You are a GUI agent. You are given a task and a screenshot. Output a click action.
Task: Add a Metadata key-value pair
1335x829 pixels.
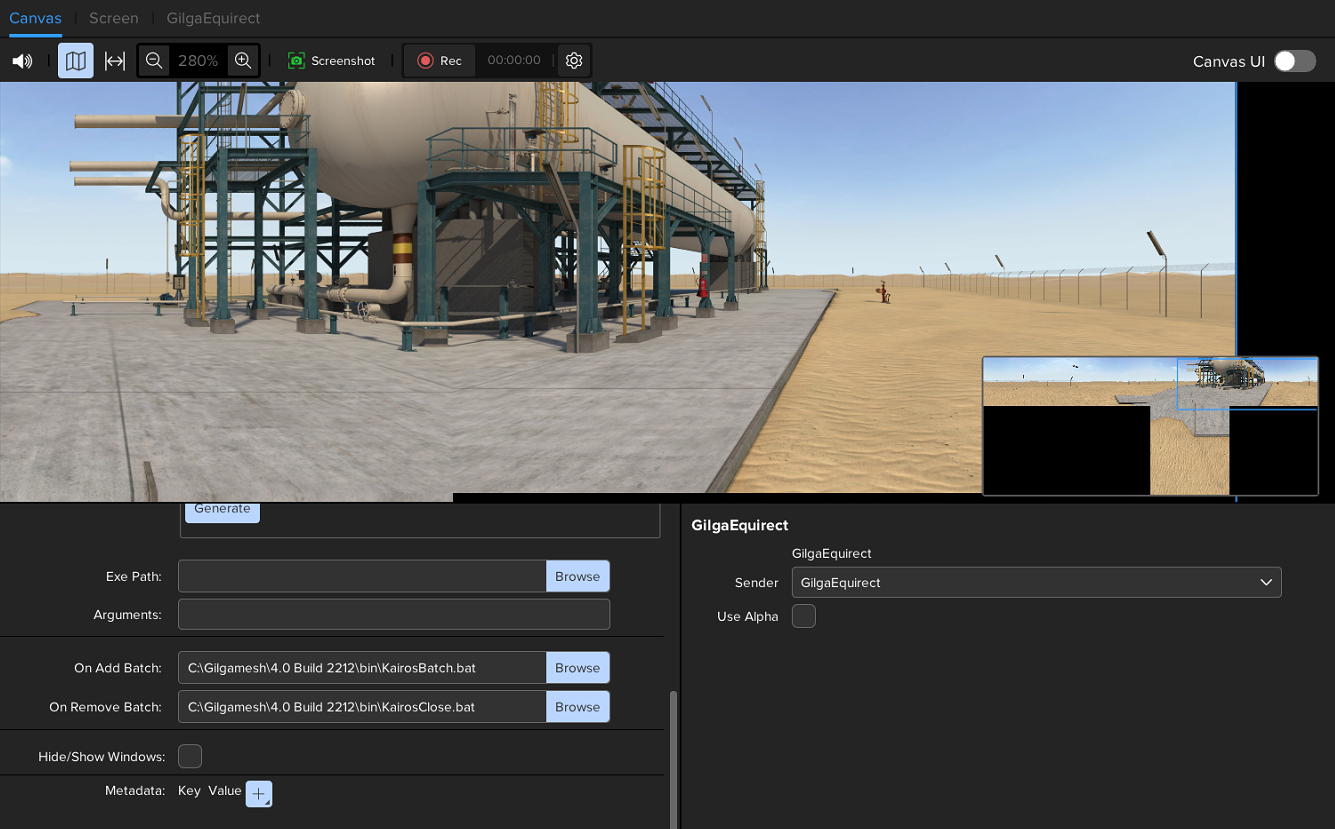click(259, 794)
